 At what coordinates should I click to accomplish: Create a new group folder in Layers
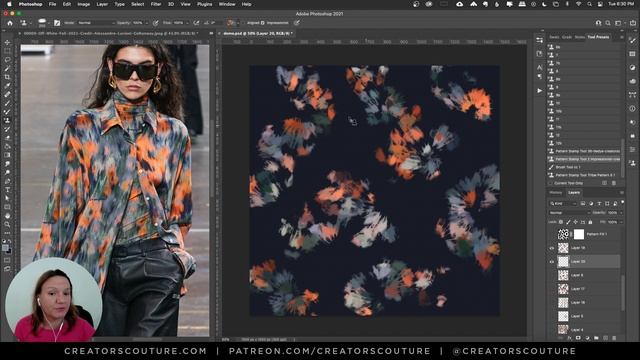click(596, 338)
